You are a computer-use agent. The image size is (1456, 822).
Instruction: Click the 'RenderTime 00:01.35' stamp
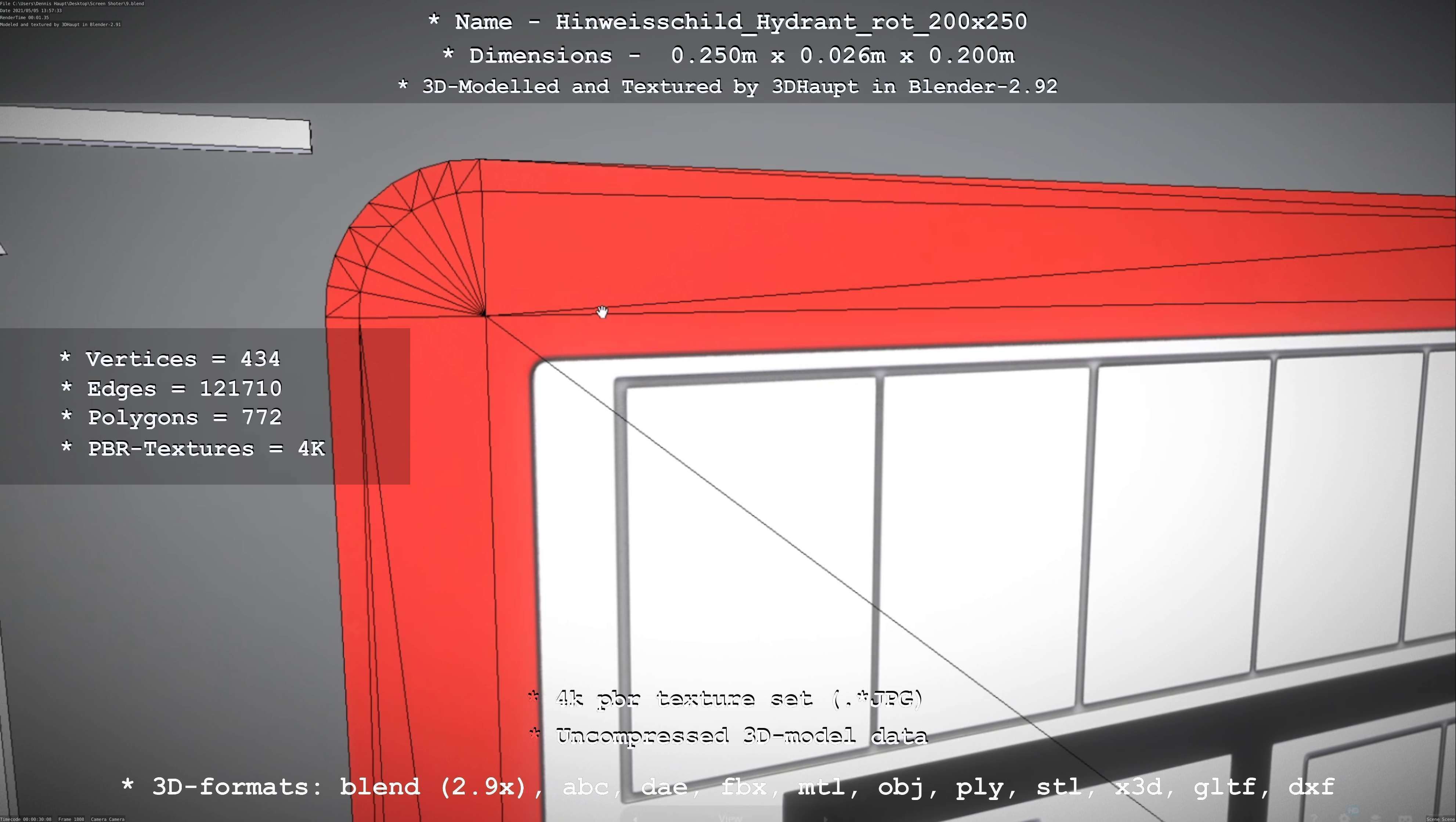pyautogui.click(x=24, y=18)
